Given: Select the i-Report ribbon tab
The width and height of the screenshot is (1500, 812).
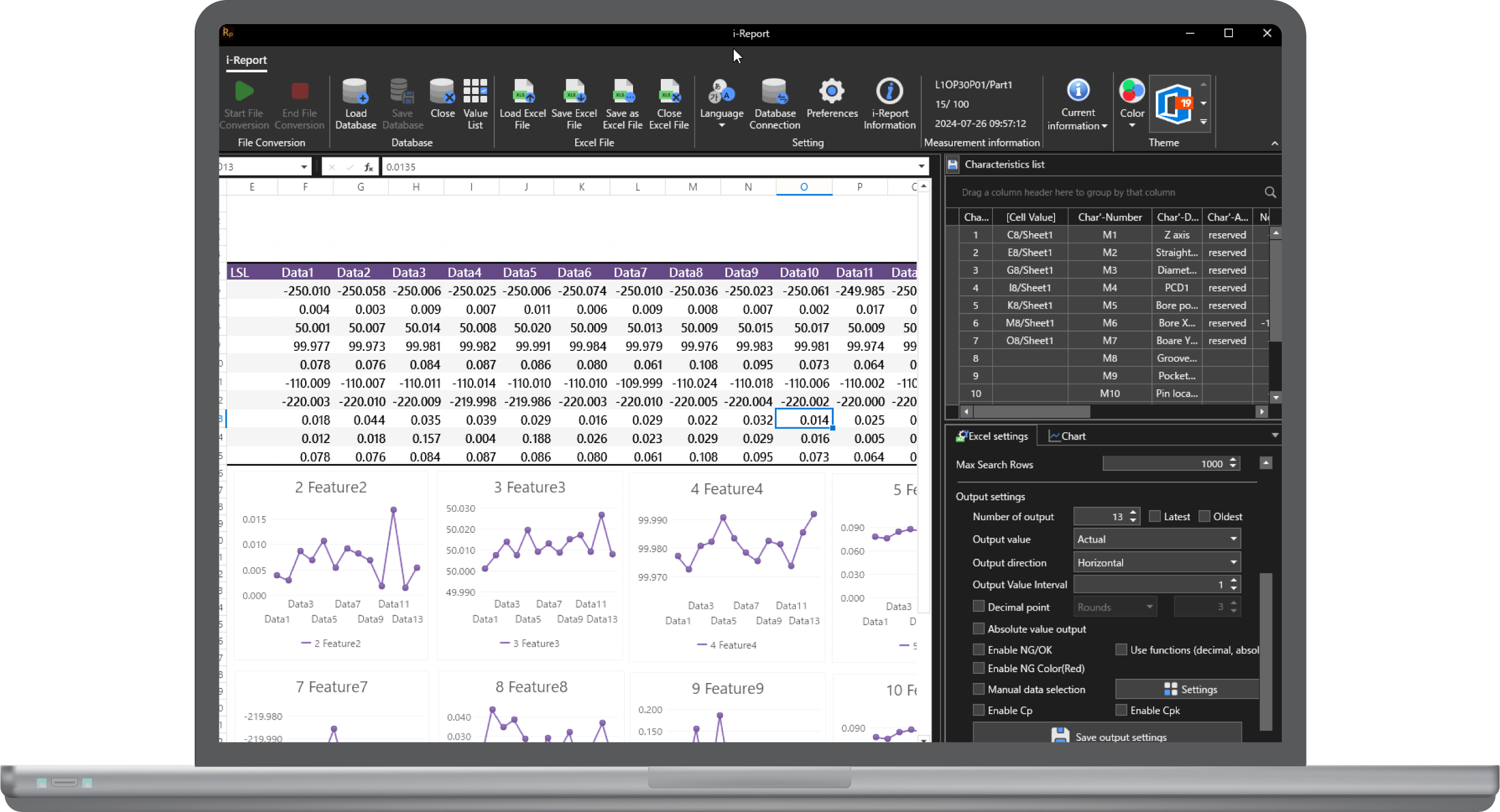Looking at the screenshot, I should pyautogui.click(x=246, y=60).
